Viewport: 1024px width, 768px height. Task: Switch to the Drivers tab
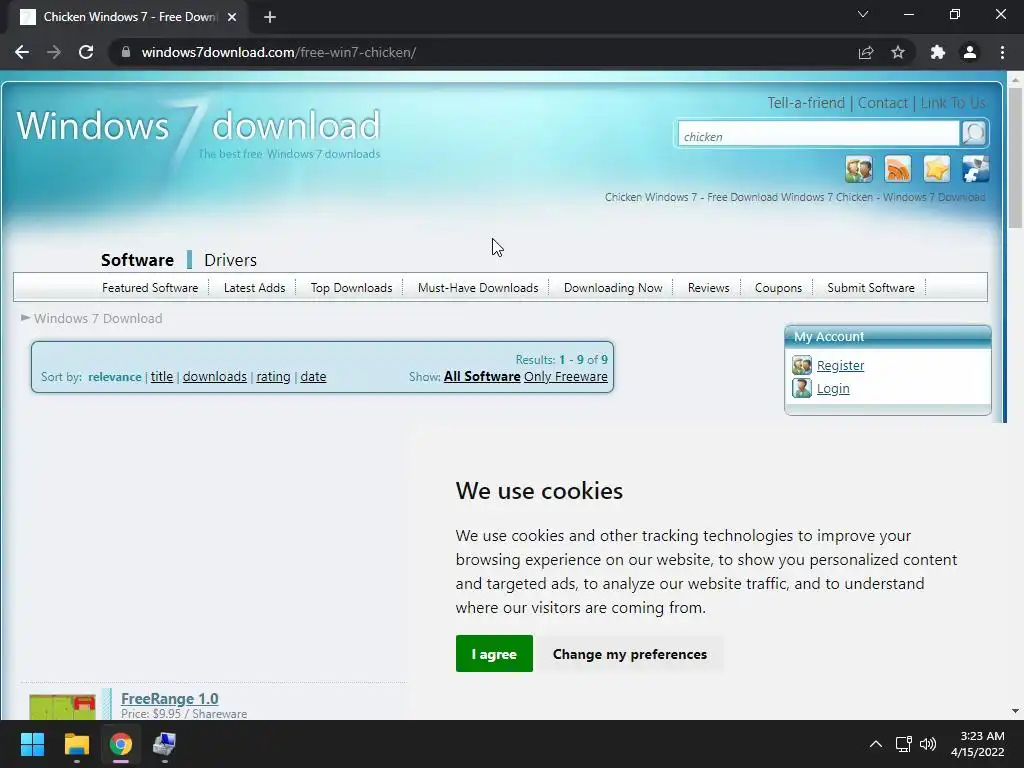(x=231, y=260)
